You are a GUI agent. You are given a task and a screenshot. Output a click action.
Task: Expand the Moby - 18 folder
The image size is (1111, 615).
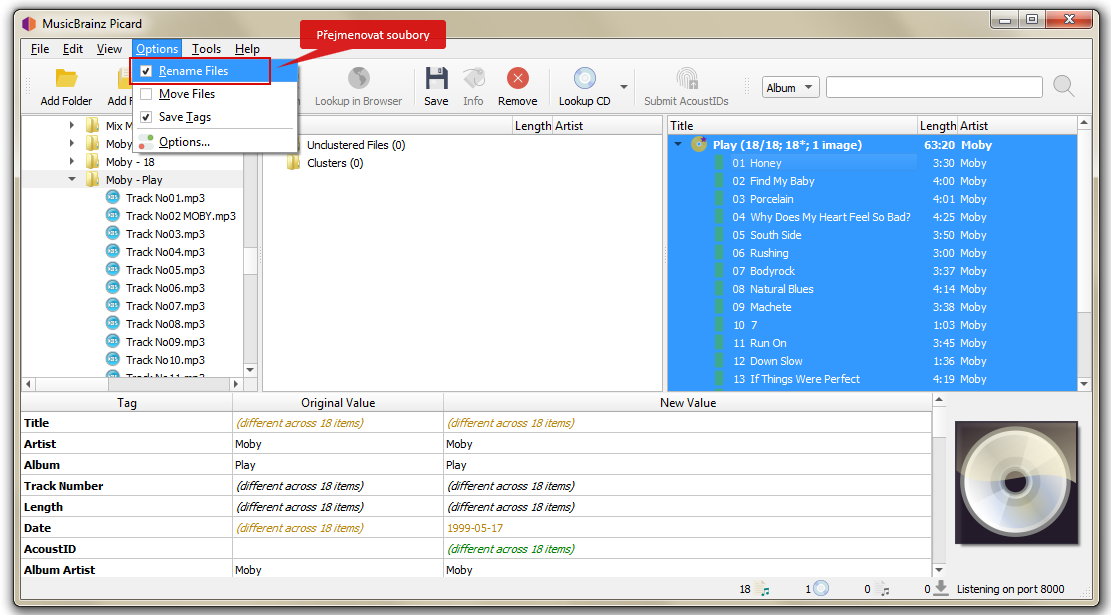point(72,162)
